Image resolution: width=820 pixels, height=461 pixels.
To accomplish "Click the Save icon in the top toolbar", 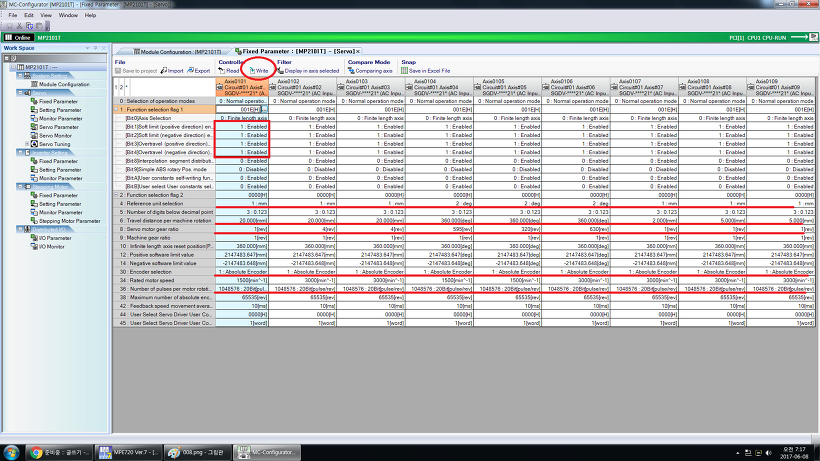I will (9, 26).
